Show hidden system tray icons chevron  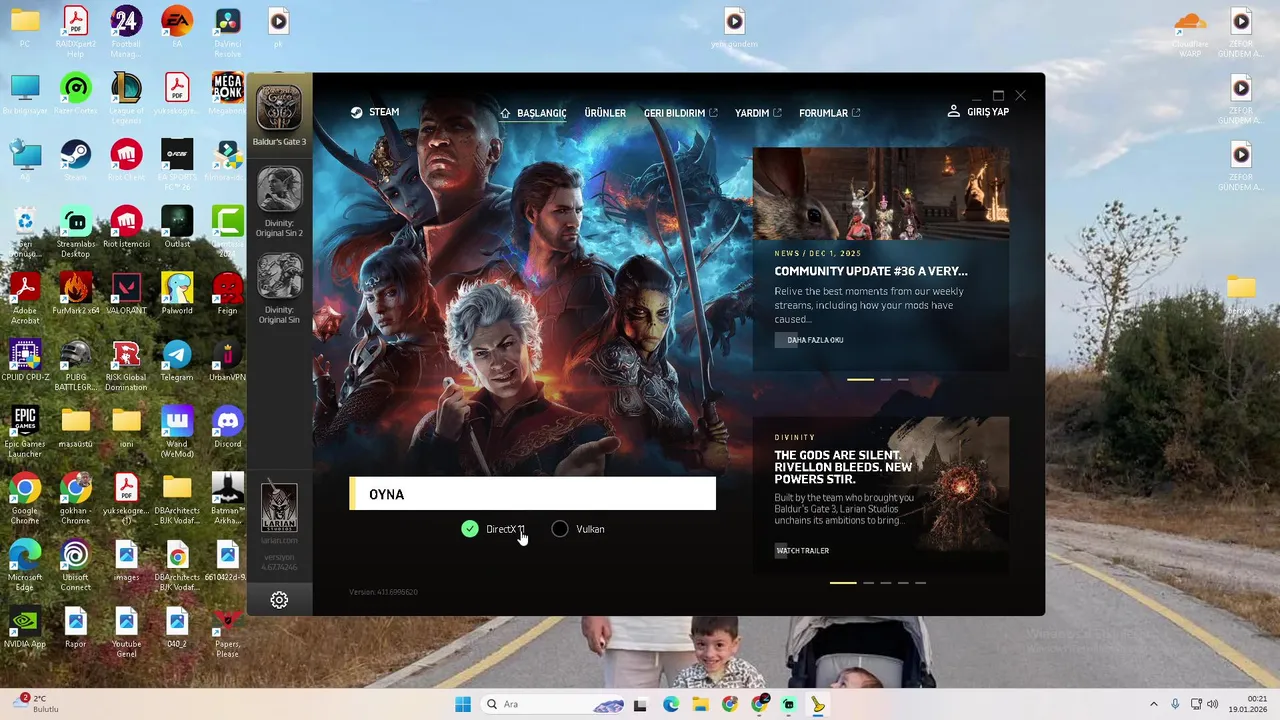pyautogui.click(x=1153, y=704)
